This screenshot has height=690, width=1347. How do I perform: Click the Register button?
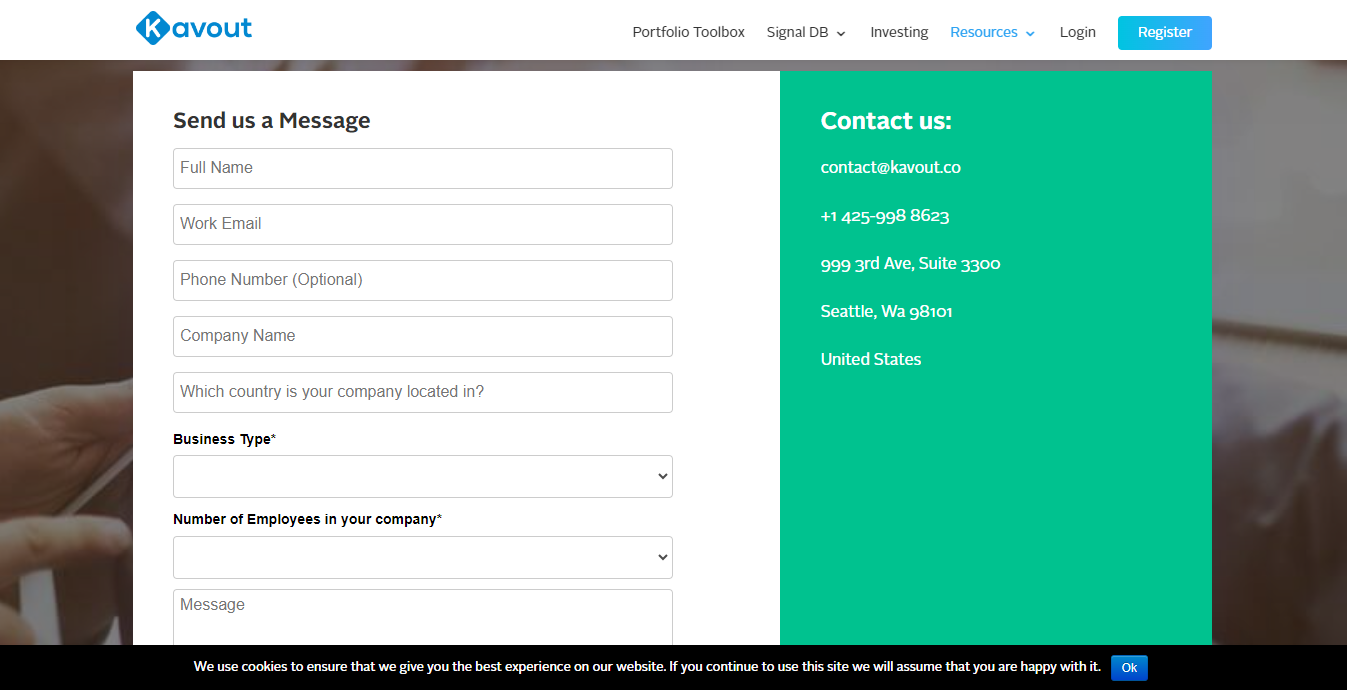[1165, 32]
